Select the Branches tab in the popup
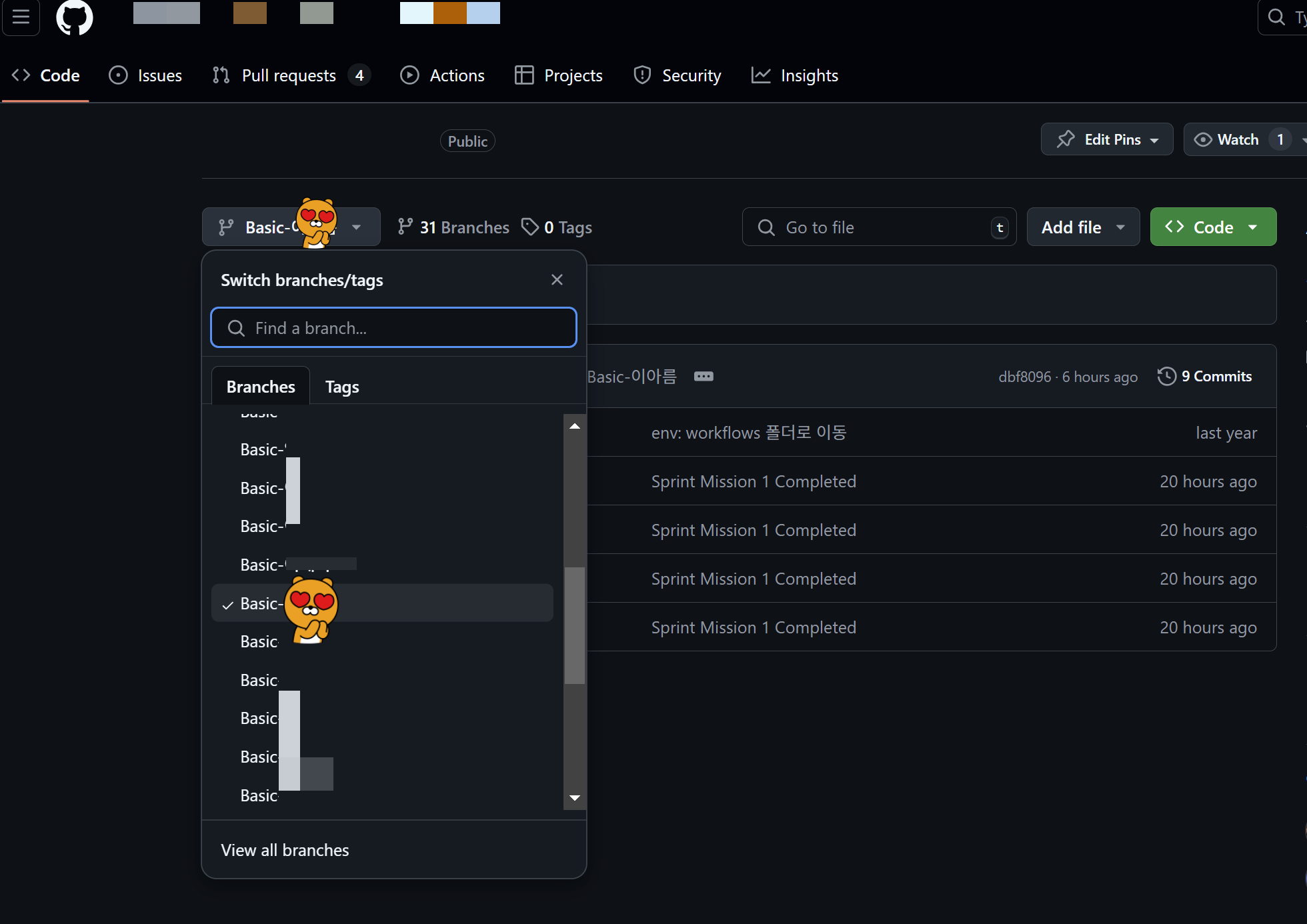The height and width of the screenshot is (924, 1307). (261, 387)
